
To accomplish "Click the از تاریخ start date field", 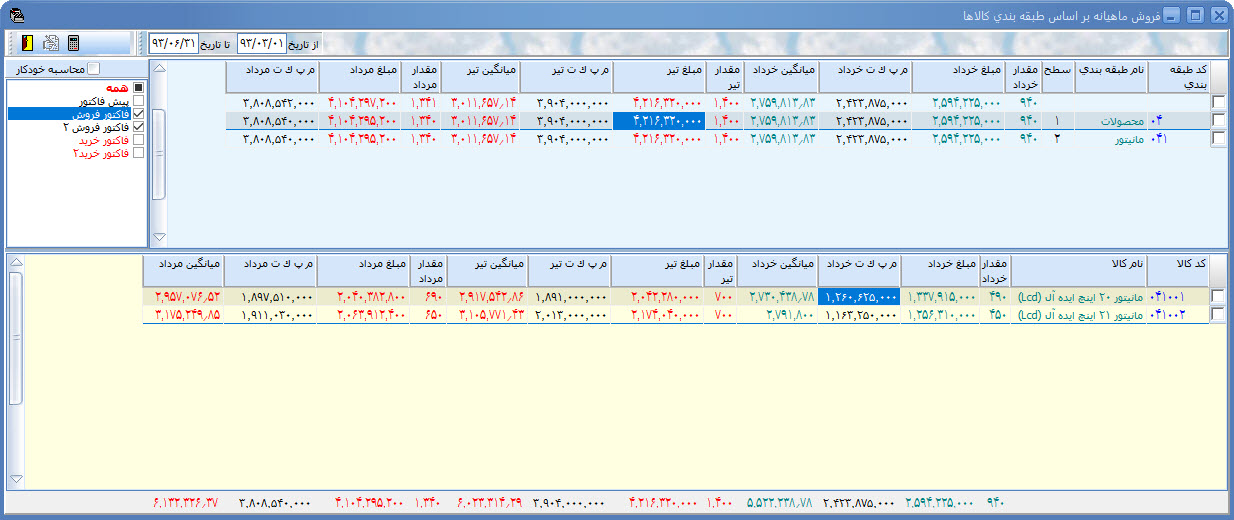I will point(261,44).
